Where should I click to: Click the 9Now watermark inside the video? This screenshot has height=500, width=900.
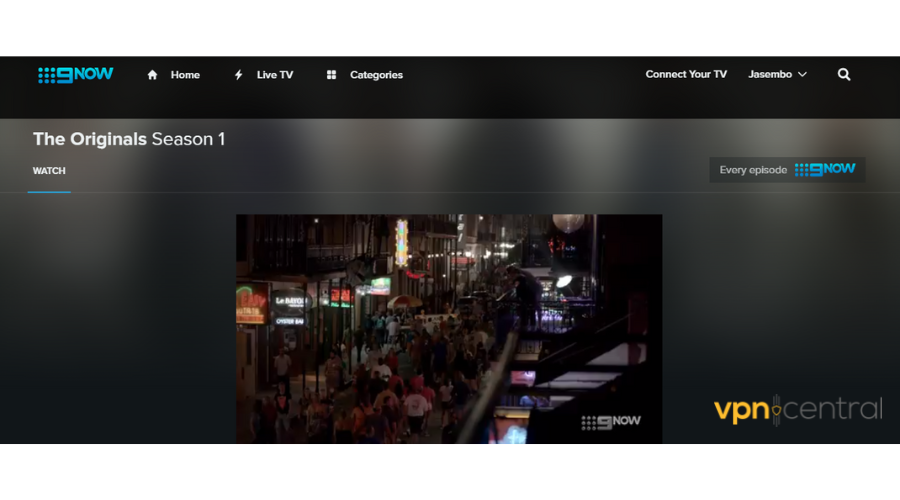(x=611, y=421)
